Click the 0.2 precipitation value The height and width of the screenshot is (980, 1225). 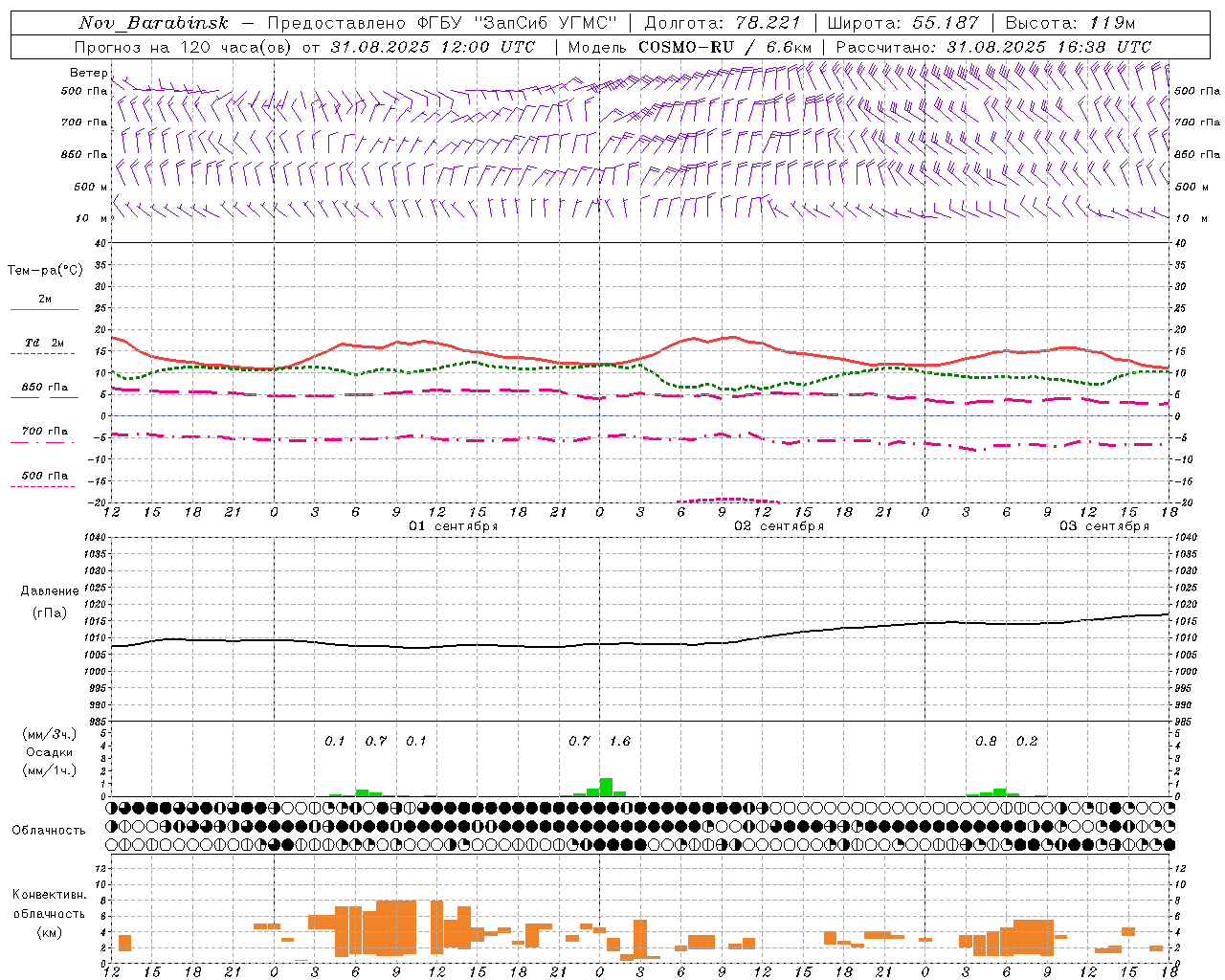click(1027, 742)
